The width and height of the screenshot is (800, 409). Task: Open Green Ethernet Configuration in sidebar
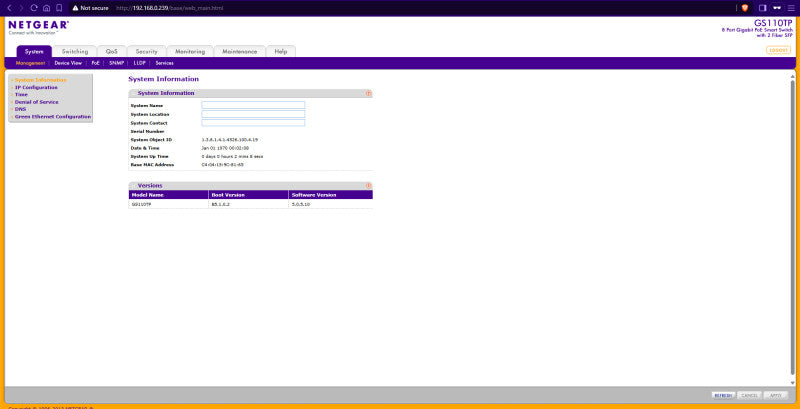[53, 117]
